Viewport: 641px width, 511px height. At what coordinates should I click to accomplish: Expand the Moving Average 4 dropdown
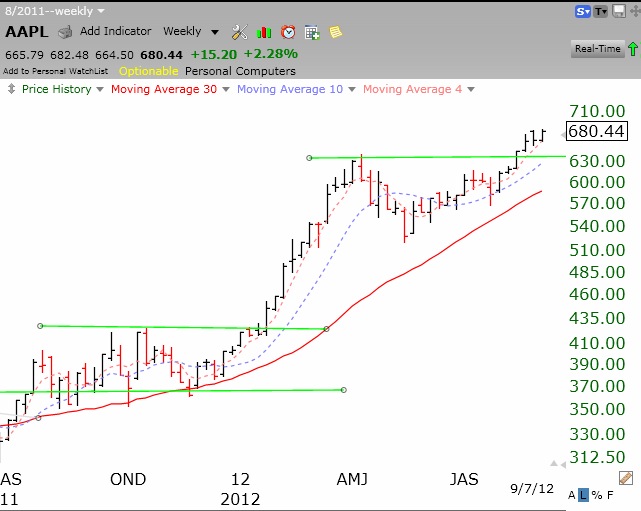point(471,90)
